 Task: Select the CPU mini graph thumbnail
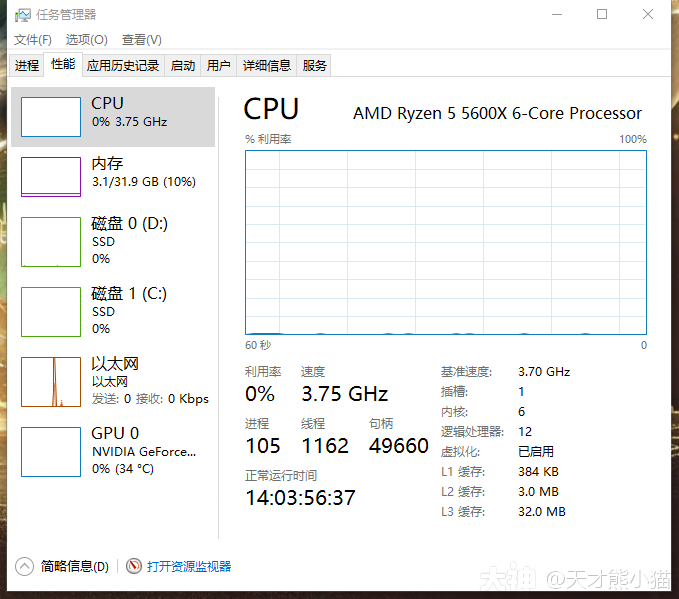coord(51,117)
